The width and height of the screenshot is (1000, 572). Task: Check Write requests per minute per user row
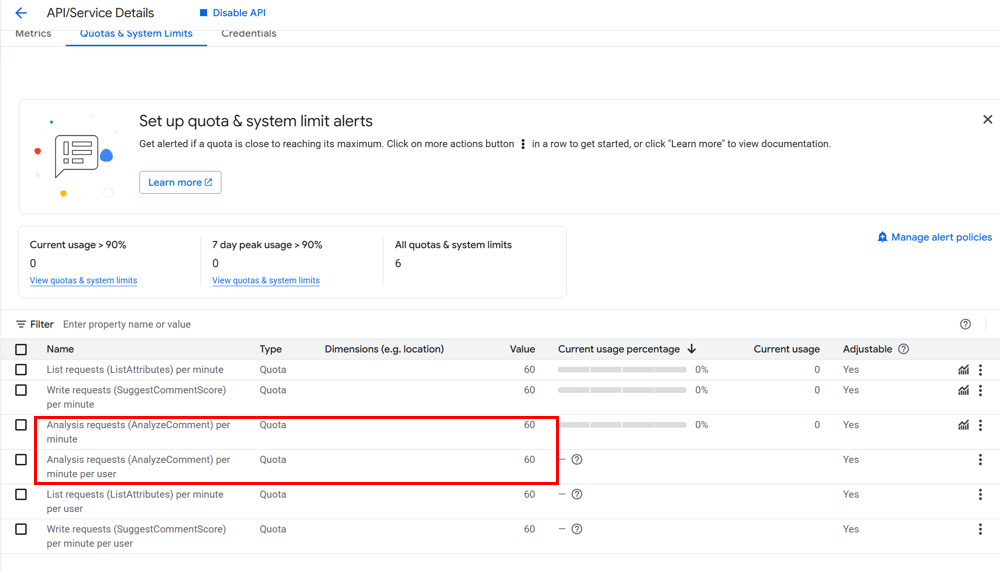(x=21, y=529)
